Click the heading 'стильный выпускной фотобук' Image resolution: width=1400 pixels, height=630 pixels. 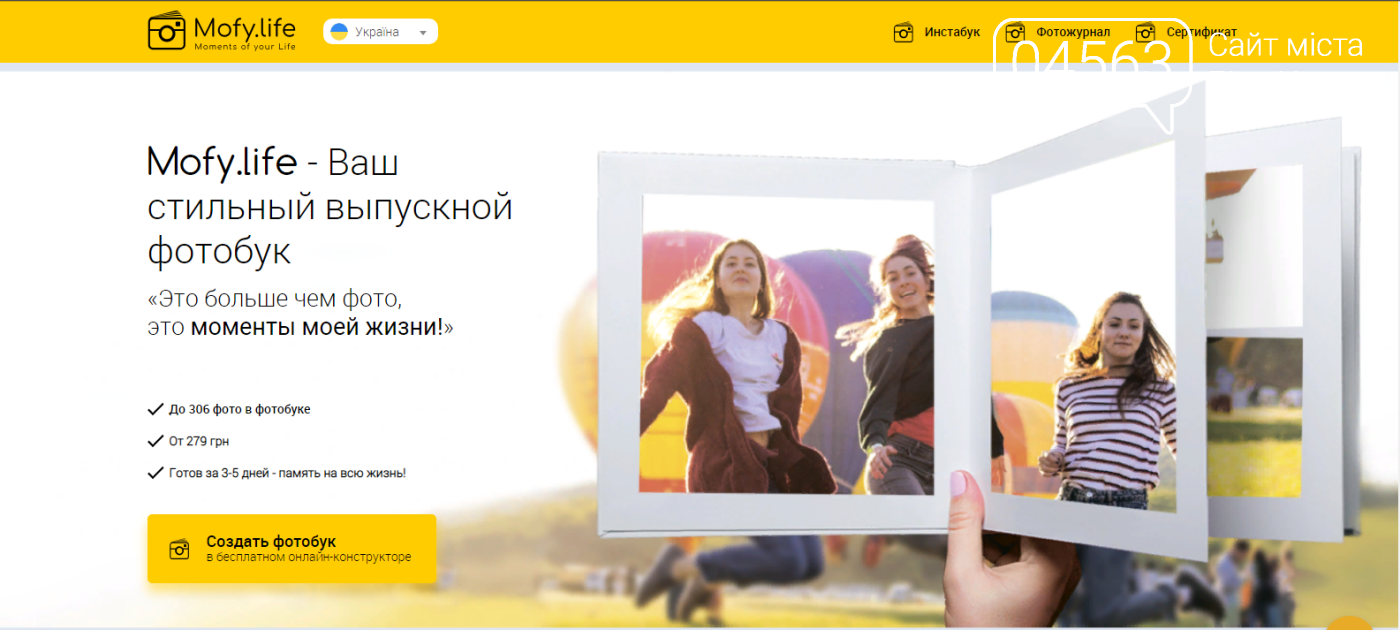click(330, 229)
